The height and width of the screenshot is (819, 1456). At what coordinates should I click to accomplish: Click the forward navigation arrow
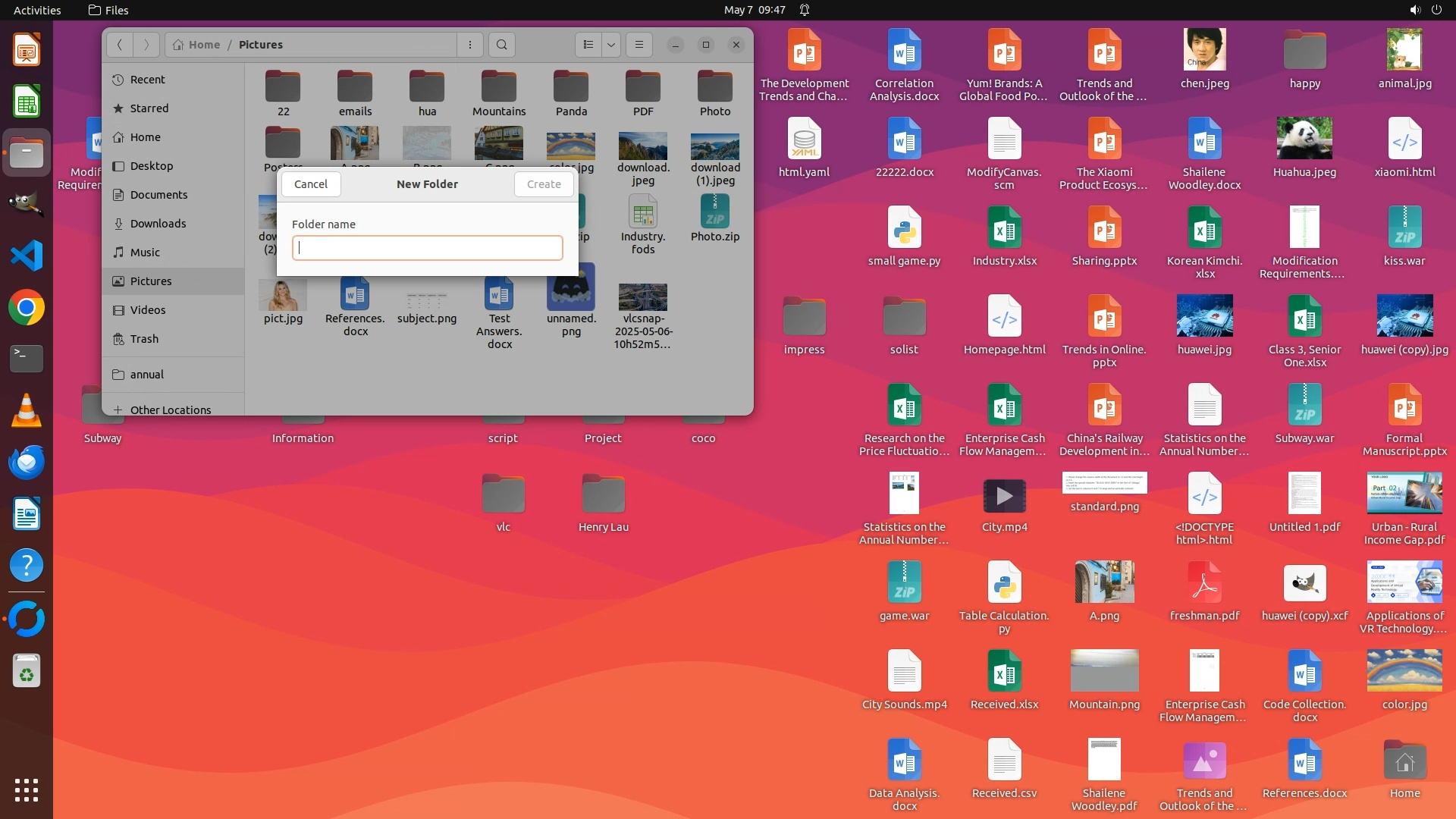(x=146, y=45)
